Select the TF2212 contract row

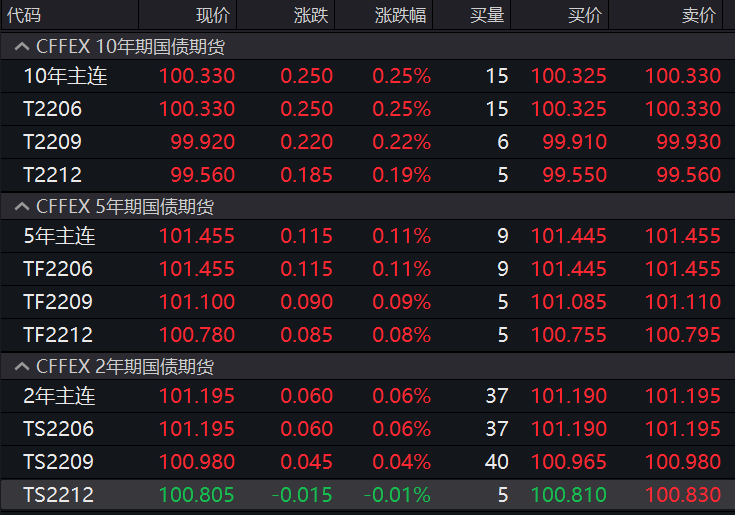pyautogui.click(x=58, y=335)
